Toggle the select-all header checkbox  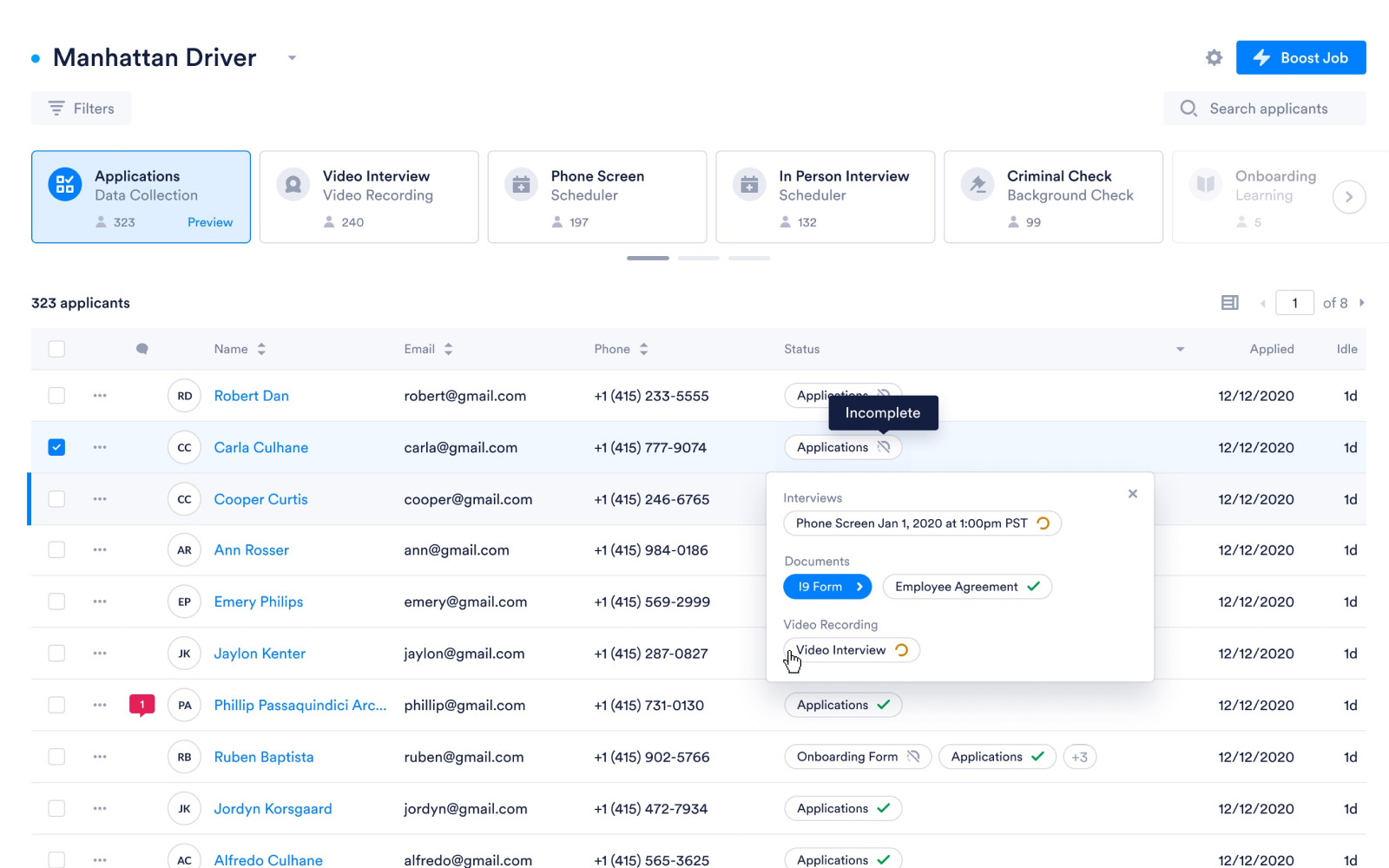56,349
